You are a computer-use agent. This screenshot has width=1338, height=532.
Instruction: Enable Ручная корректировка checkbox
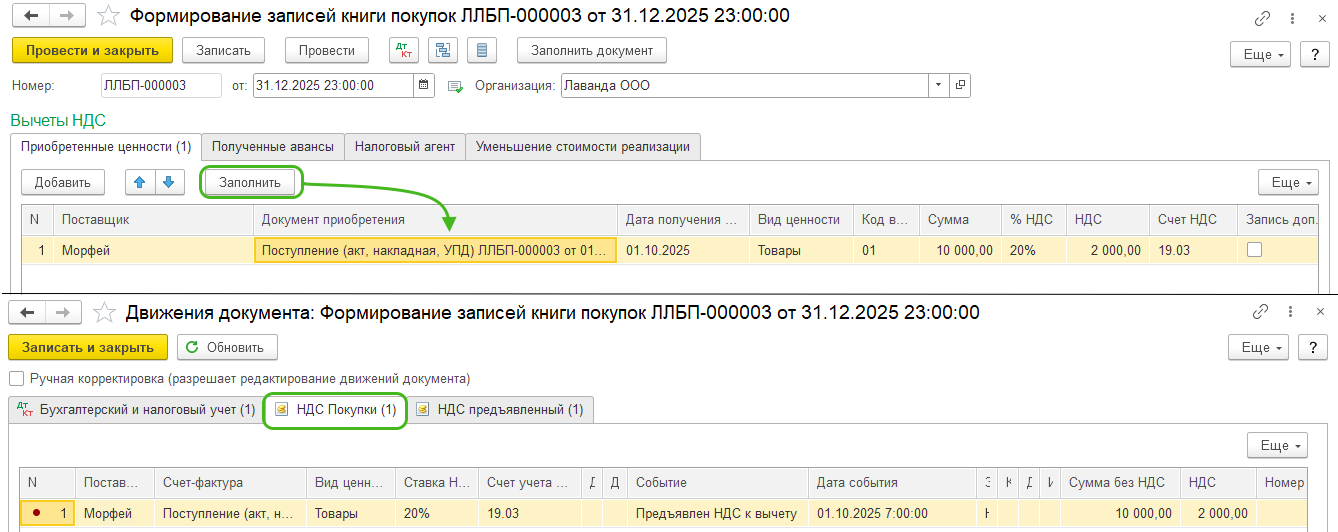pyautogui.click(x=16, y=379)
